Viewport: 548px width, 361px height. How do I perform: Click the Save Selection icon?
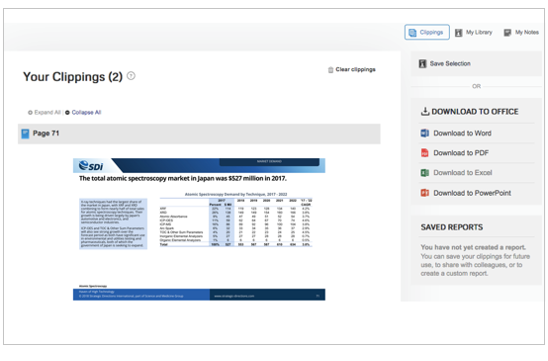[x=423, y=64]
